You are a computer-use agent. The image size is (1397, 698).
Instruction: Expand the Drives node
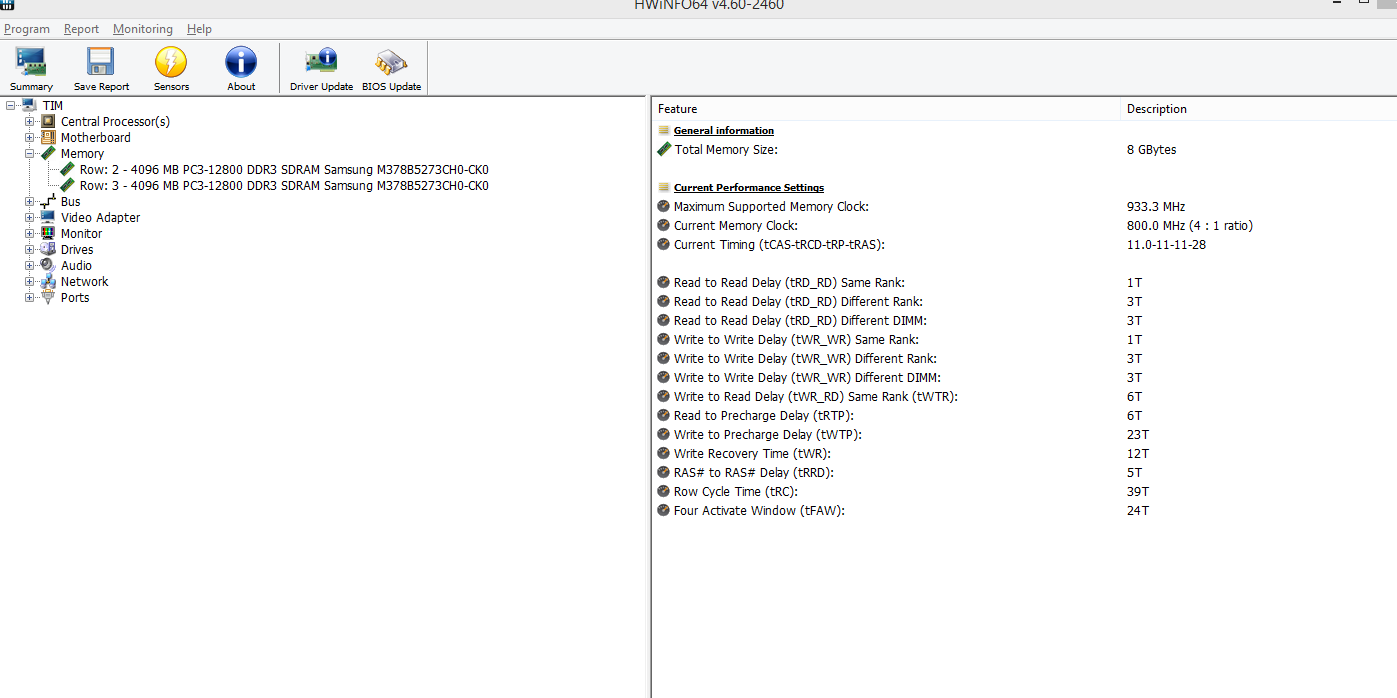pos(30,249)
